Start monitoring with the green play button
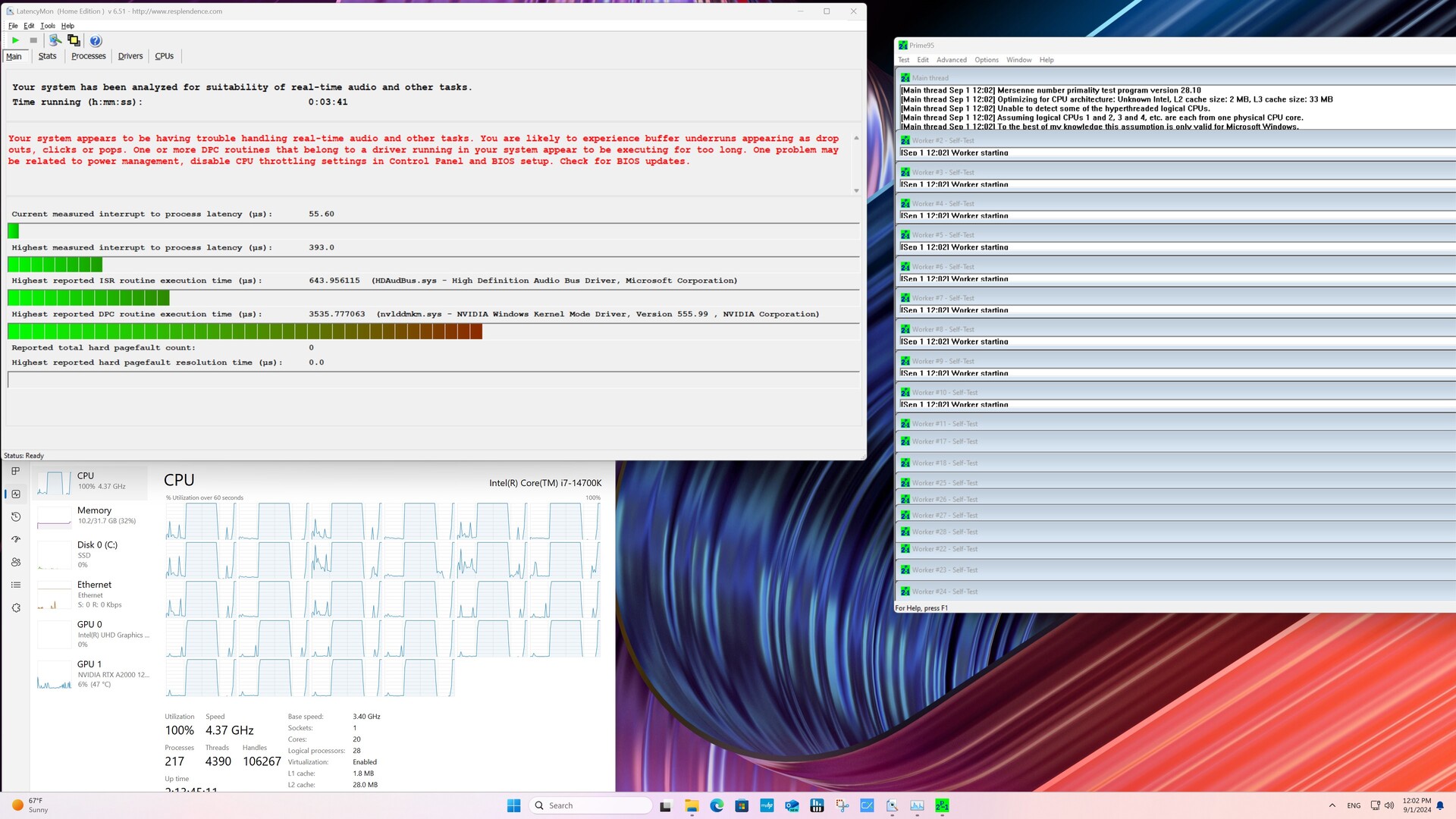 [15, 40]
